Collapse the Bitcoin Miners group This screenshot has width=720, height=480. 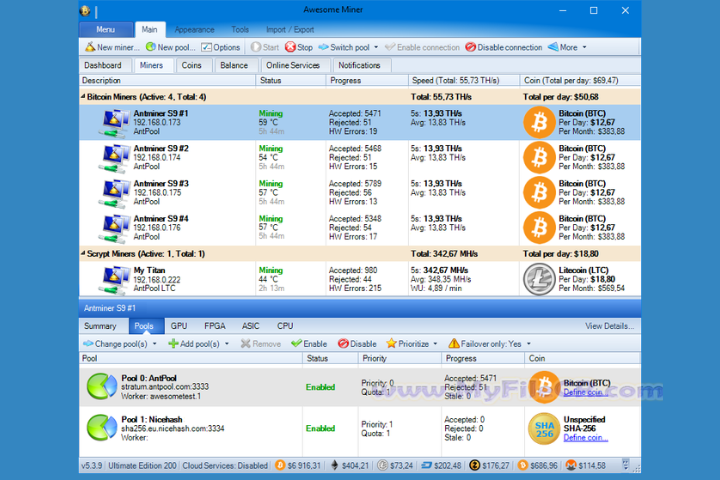click(x=83, y=96)
